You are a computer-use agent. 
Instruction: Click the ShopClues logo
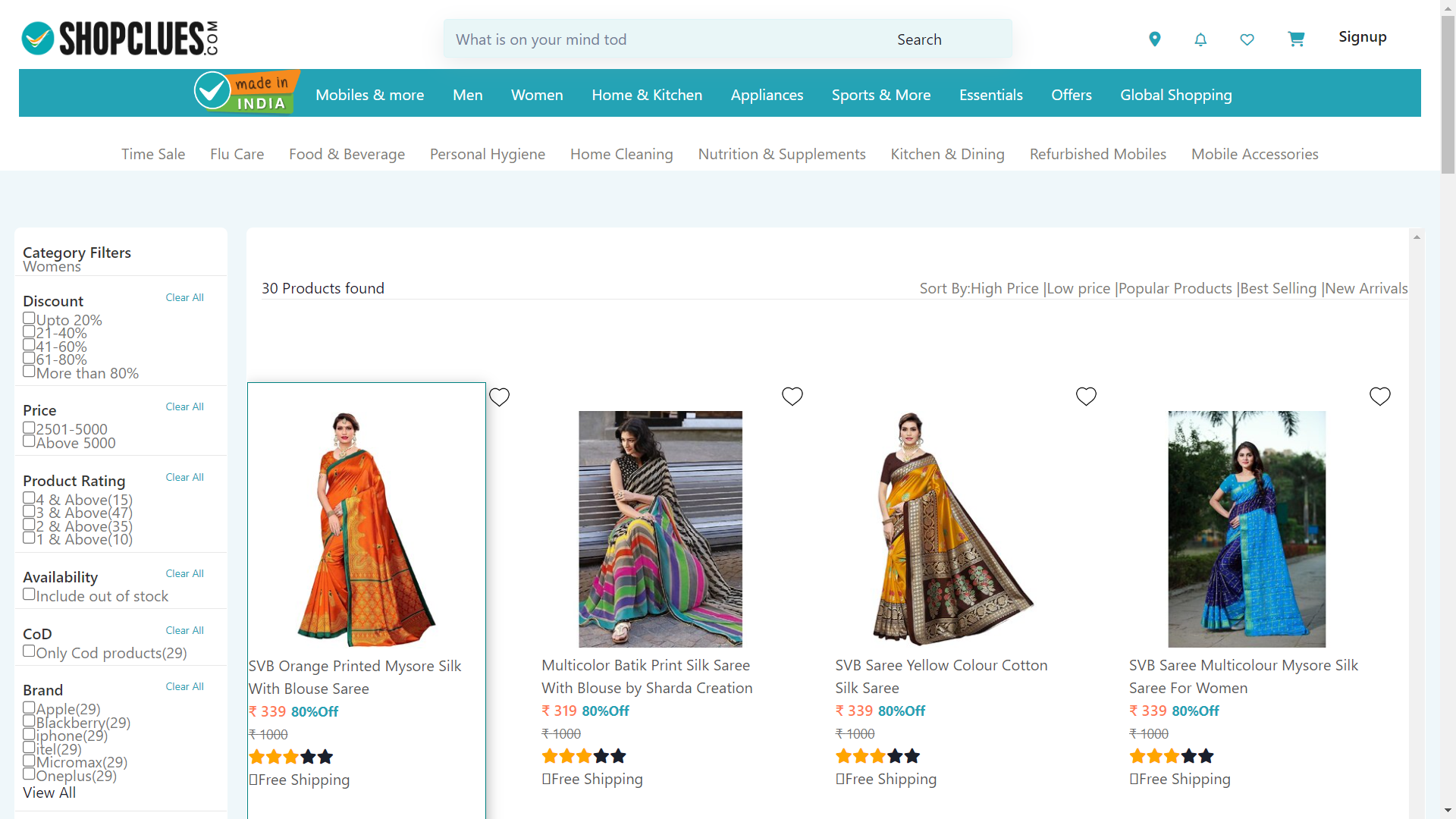coord(120,39)
